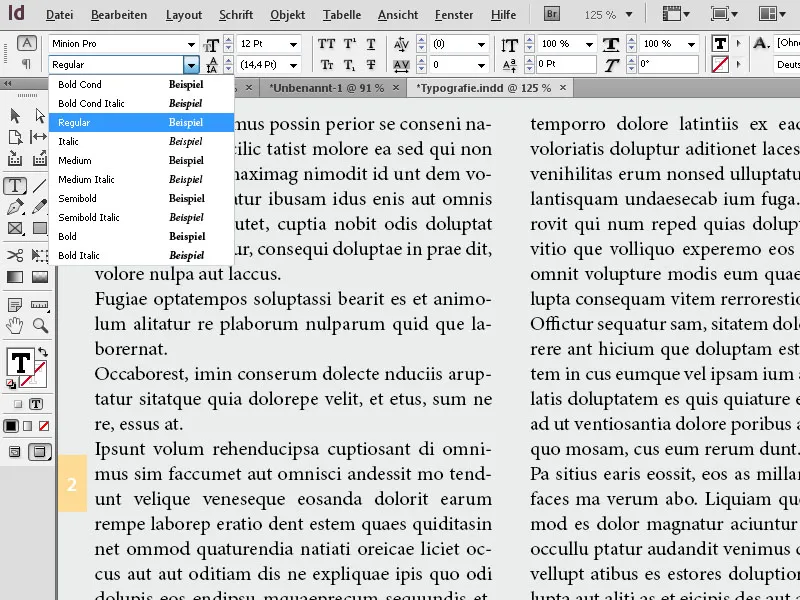The height and width of the screenshot is (600, 800).
Task: Select the Gradient tool
Action: [14, 276]
